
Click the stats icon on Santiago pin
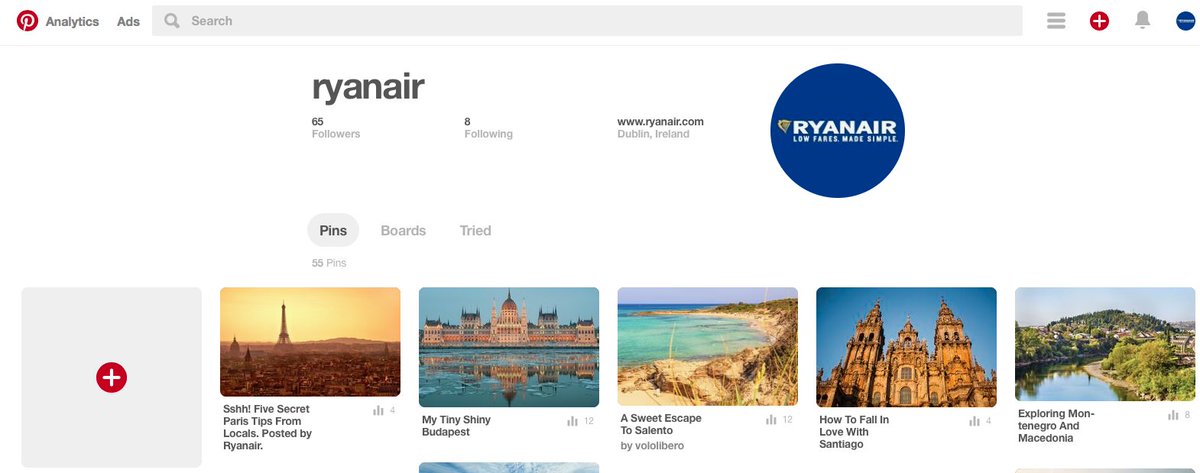(975, 421)
